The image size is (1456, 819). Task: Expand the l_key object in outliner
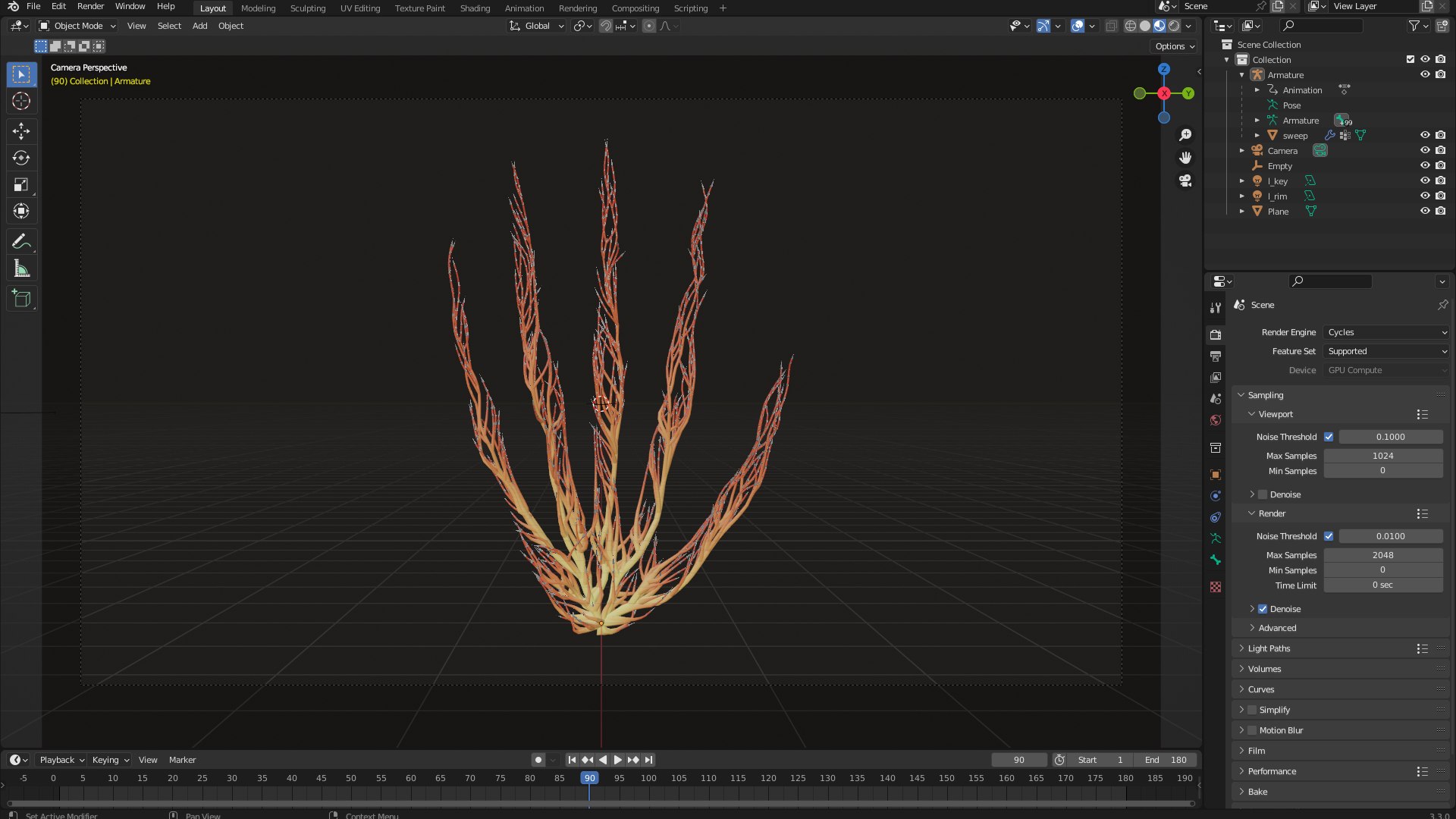(x=1242, y=181)
